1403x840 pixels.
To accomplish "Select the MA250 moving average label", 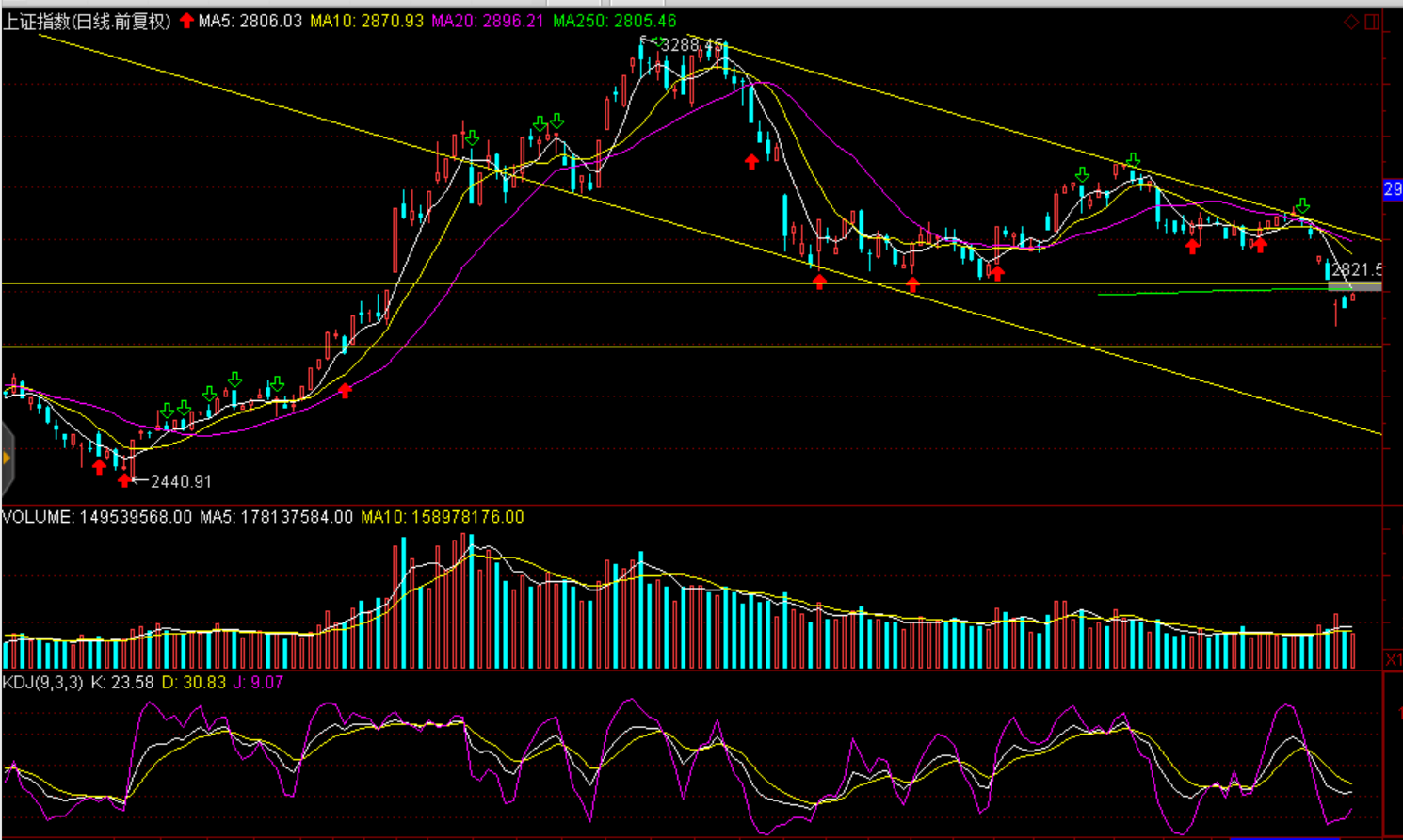I will (x=614, y=21).
